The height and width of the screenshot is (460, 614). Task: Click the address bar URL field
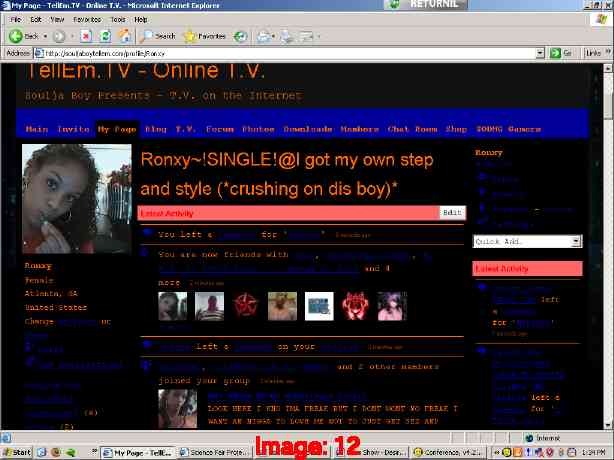click(x=289, y=53)
